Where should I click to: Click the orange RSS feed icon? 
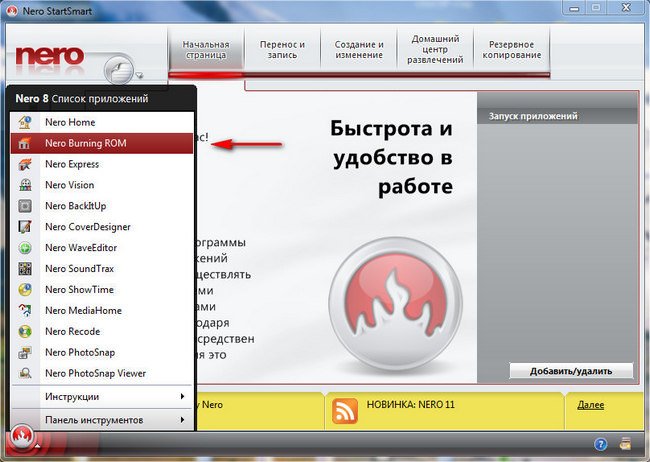click(x=344, y=411)
